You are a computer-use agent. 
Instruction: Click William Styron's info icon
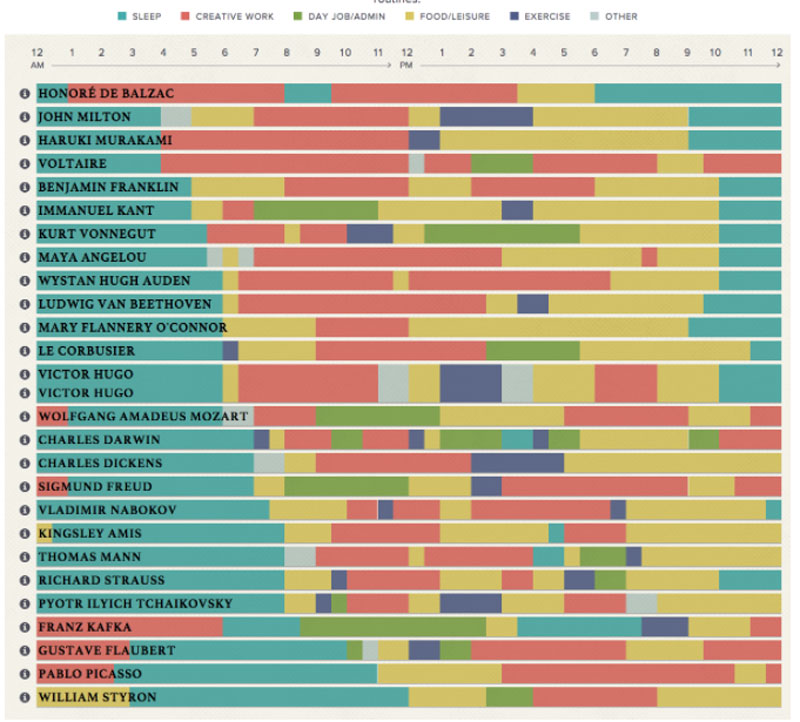(24, 698)
